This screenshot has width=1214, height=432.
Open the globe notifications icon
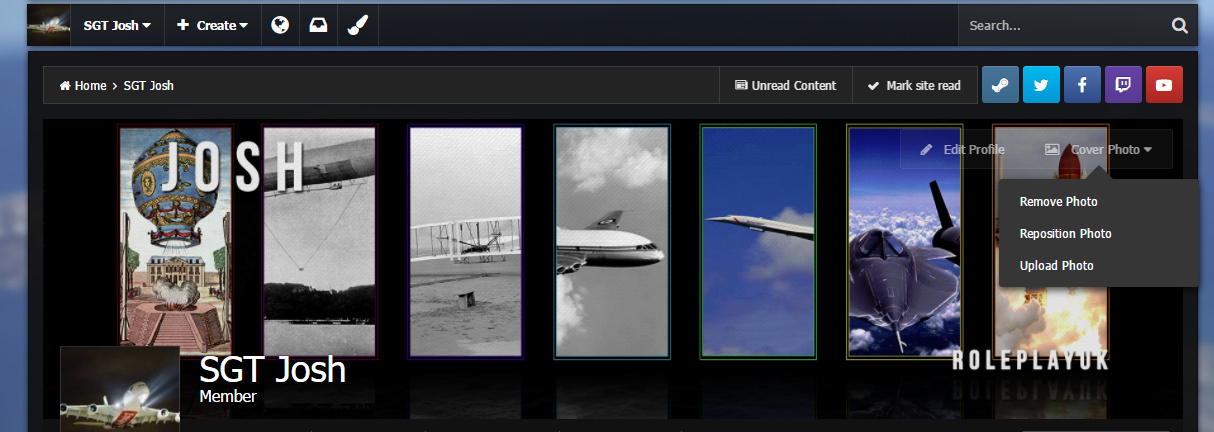(280, 25)
